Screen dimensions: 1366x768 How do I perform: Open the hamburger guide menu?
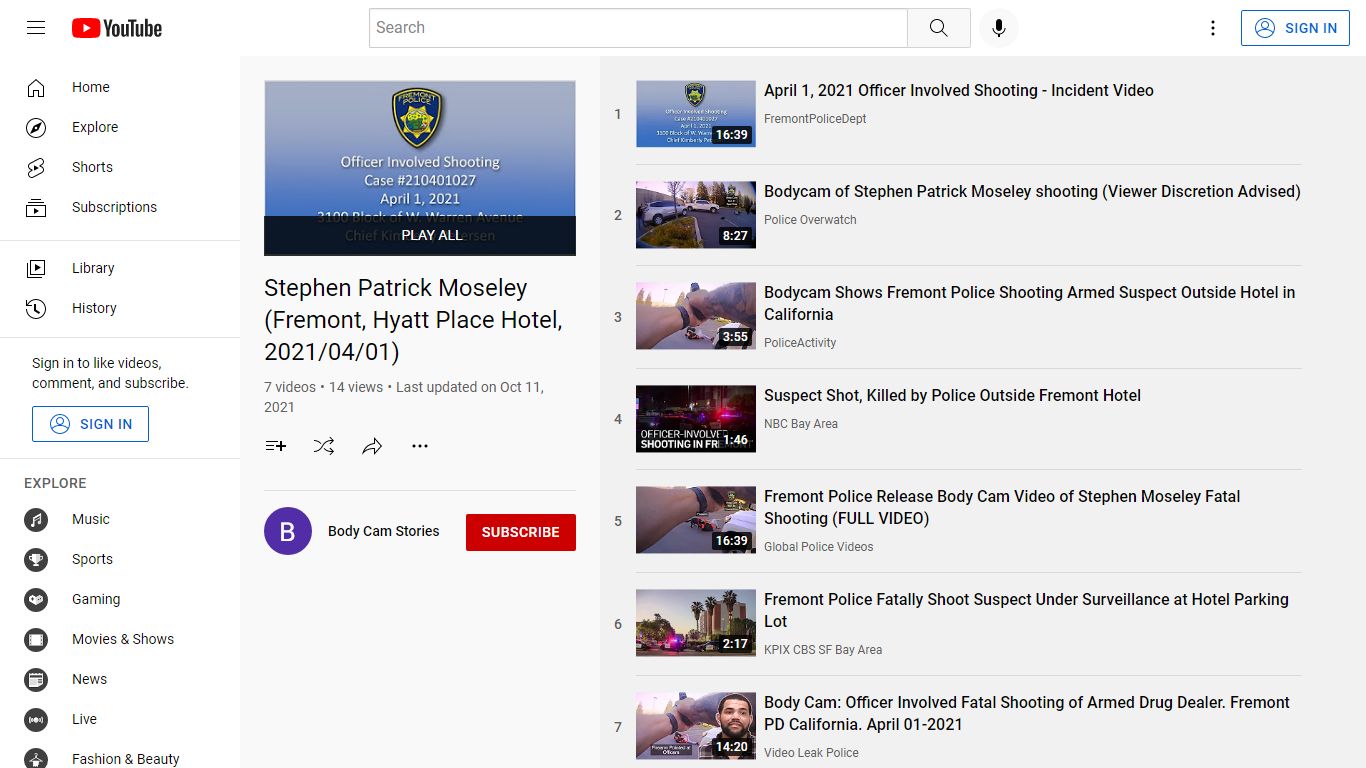click(x=36, y=28)
